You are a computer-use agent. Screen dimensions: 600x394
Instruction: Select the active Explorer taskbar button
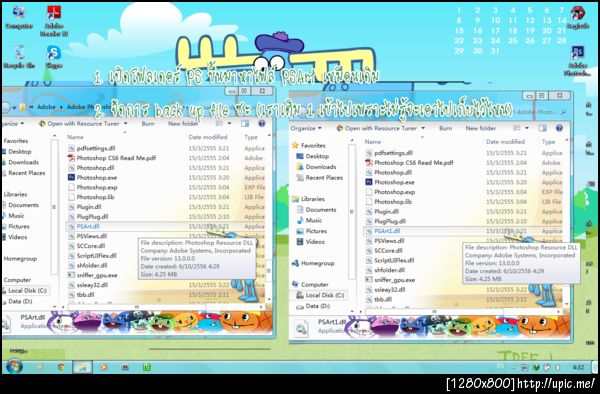point(83,367)
